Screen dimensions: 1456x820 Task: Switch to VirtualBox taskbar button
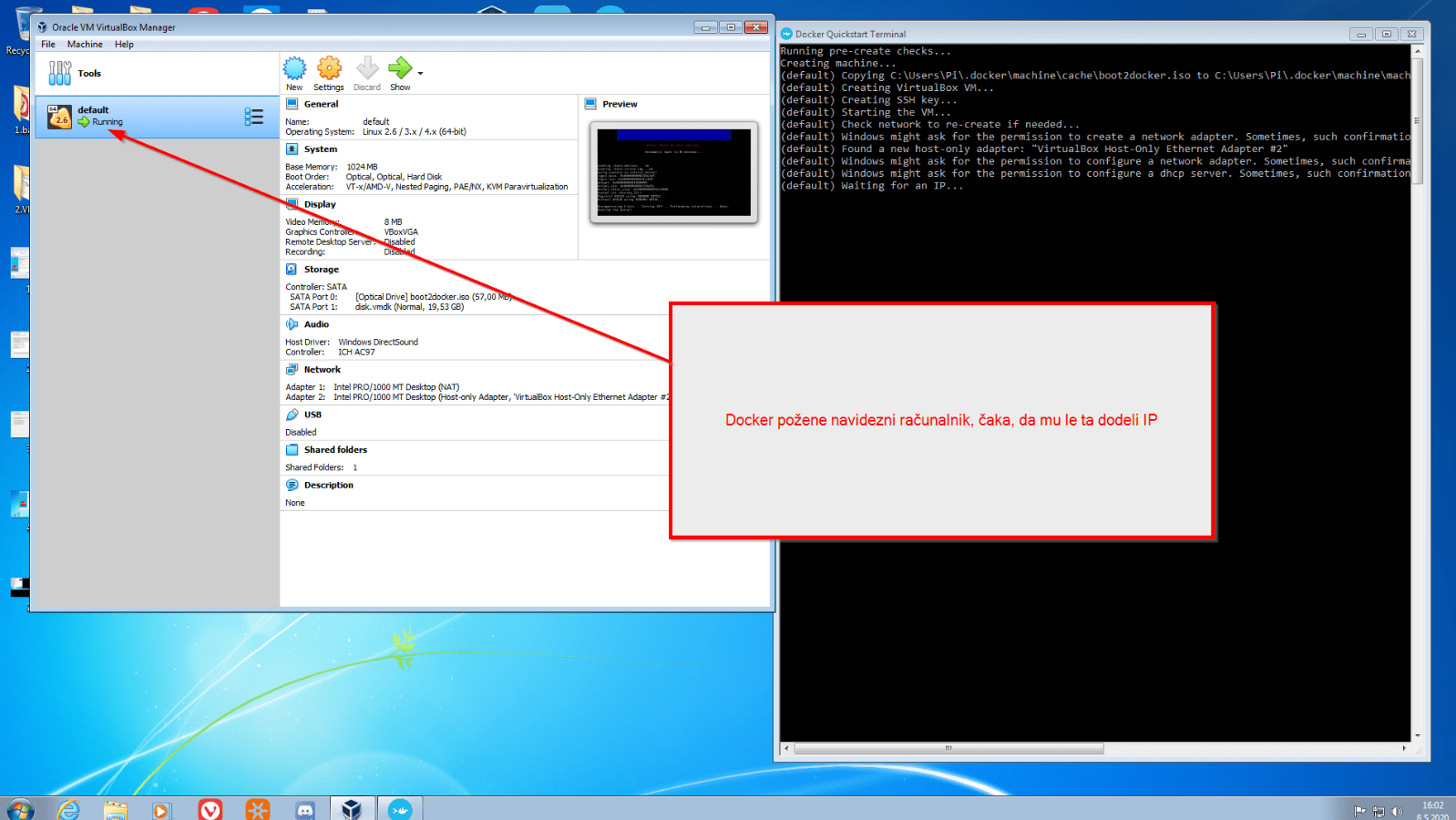click(353, 809)
